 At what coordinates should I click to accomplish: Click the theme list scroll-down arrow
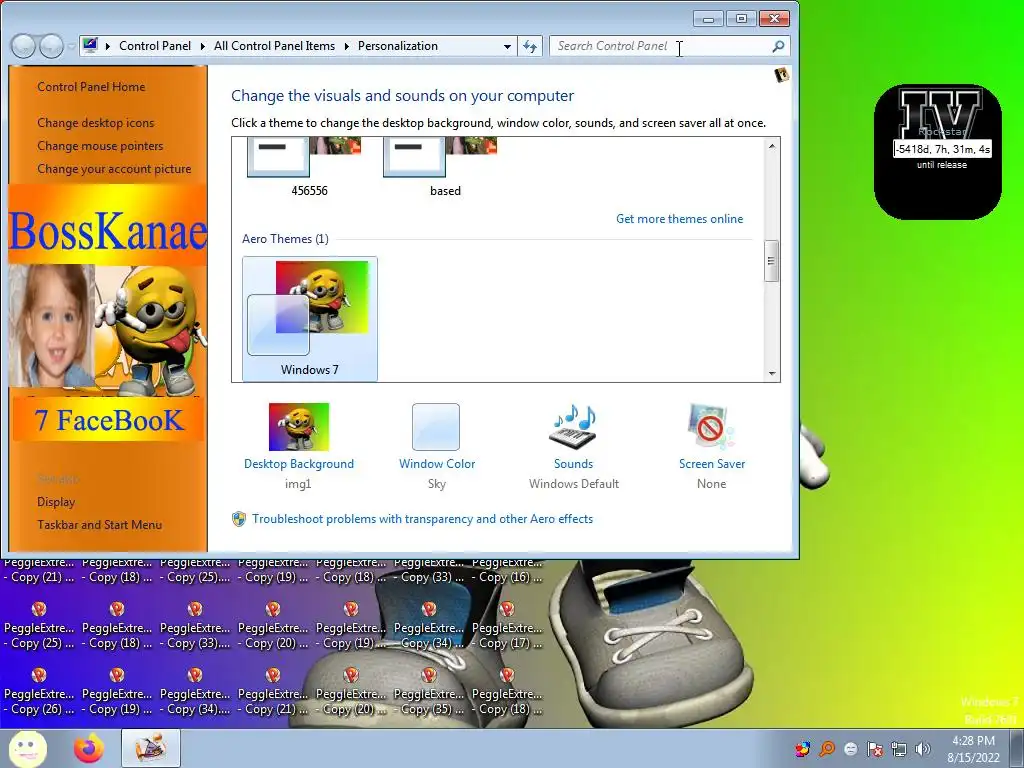click(x=772, y=374)
